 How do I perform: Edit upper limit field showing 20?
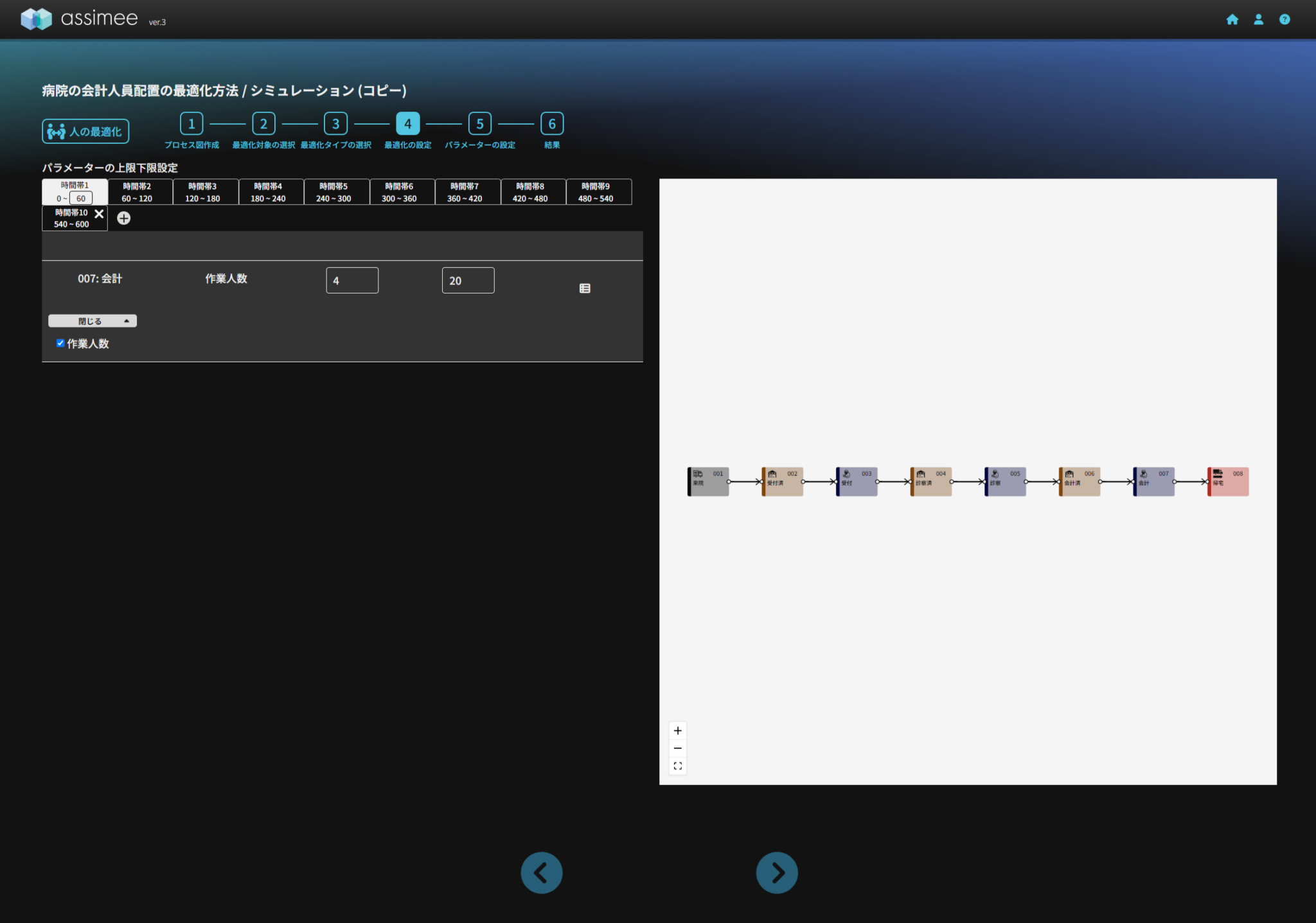click(468, 281)
